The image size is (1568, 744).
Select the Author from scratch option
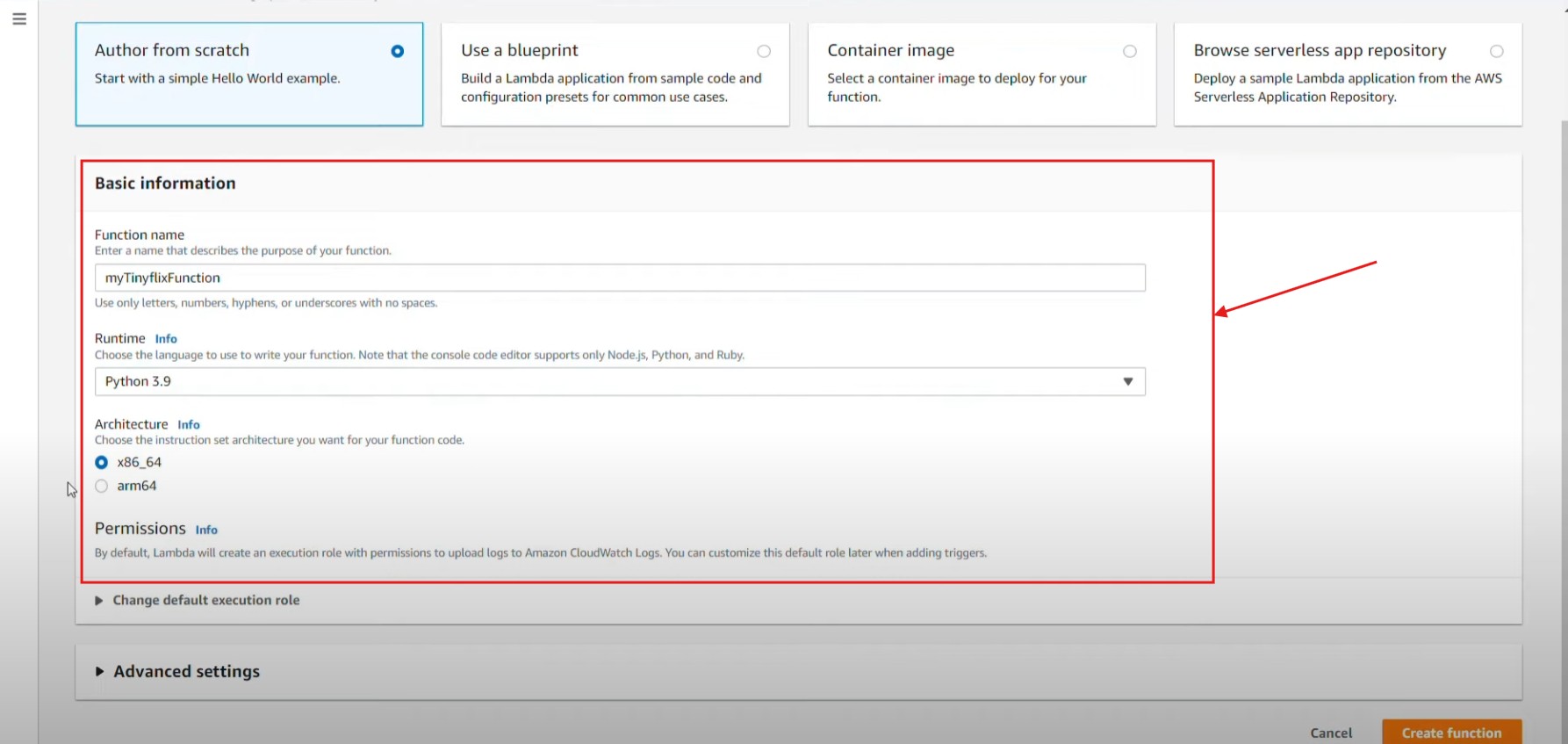[397, 52]
